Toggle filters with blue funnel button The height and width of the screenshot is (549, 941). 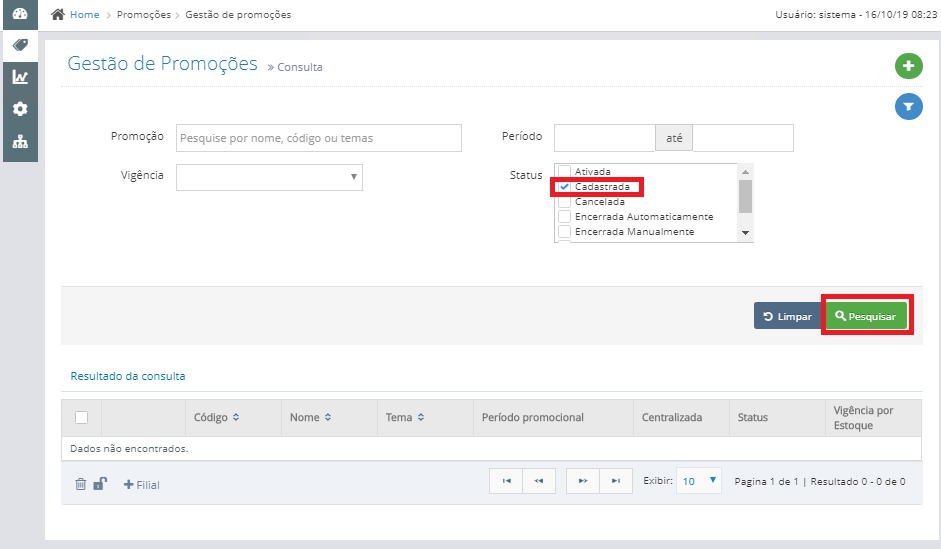point(908,107)
